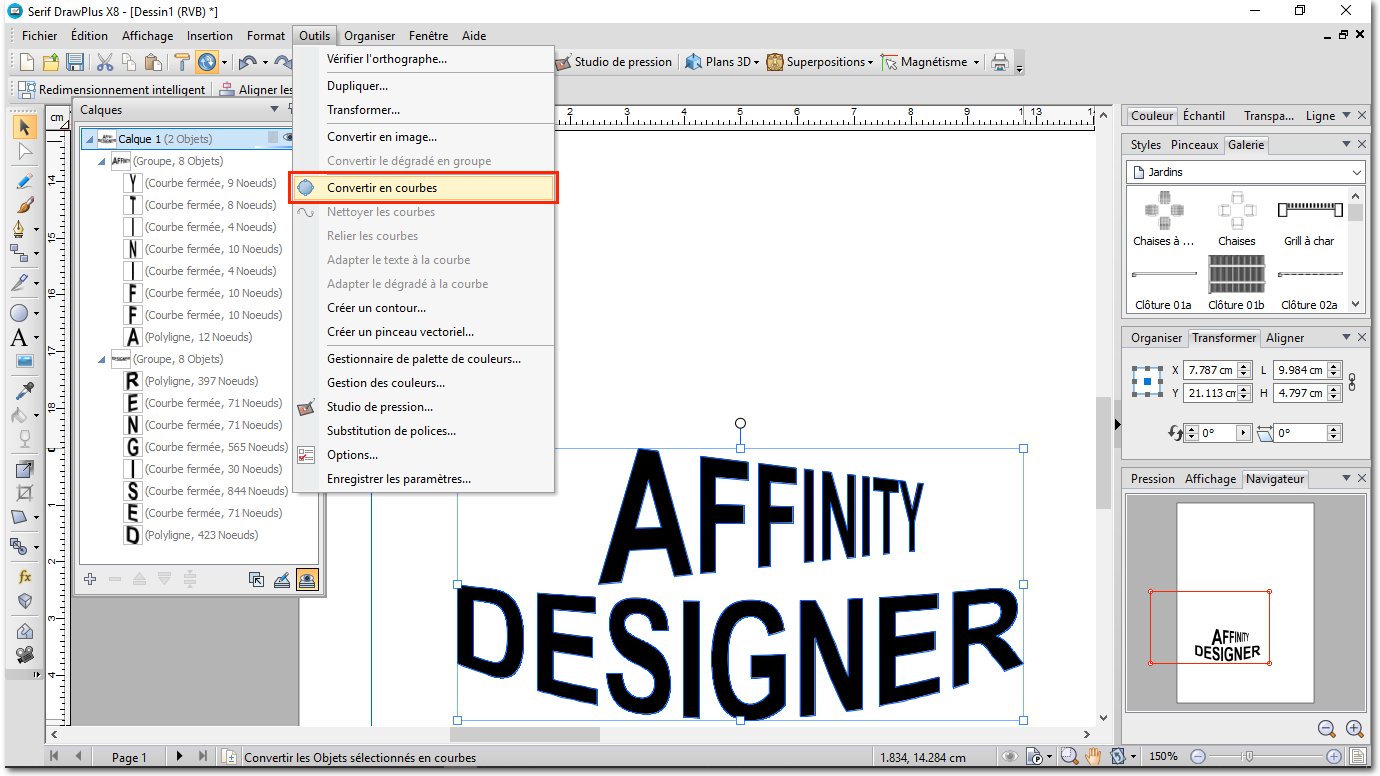The height and width of the screenshot is (776, 1380).
Task: Increase L width stepper up arrow
Action: [1335, 366]
